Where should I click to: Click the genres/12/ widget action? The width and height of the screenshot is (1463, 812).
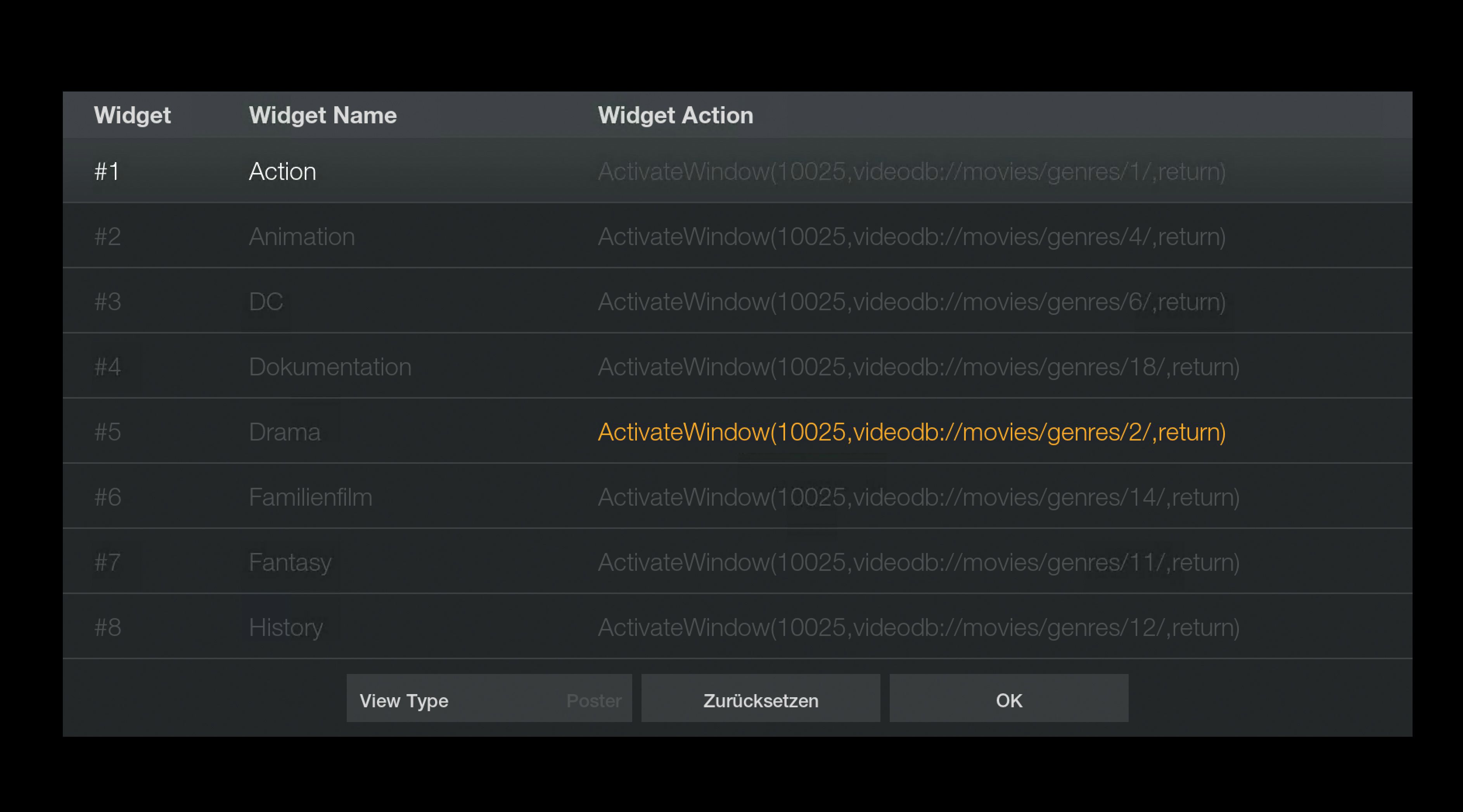pyautogui.click(x=918, y=627)
